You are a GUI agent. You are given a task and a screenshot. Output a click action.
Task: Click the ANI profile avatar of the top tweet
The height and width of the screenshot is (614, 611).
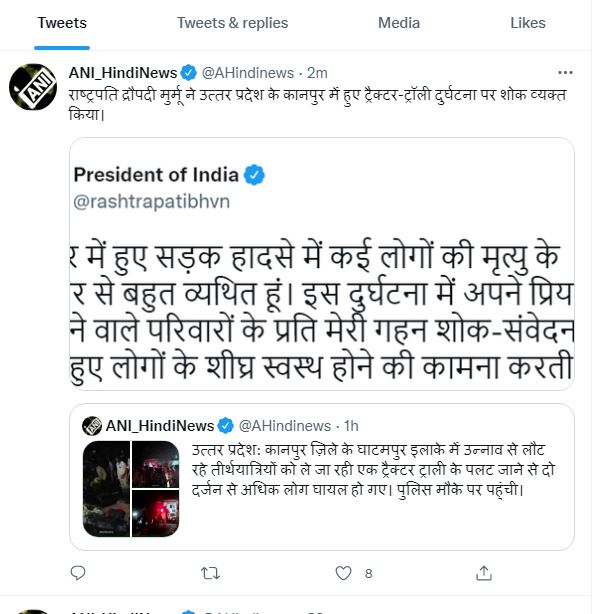point(33,87)
